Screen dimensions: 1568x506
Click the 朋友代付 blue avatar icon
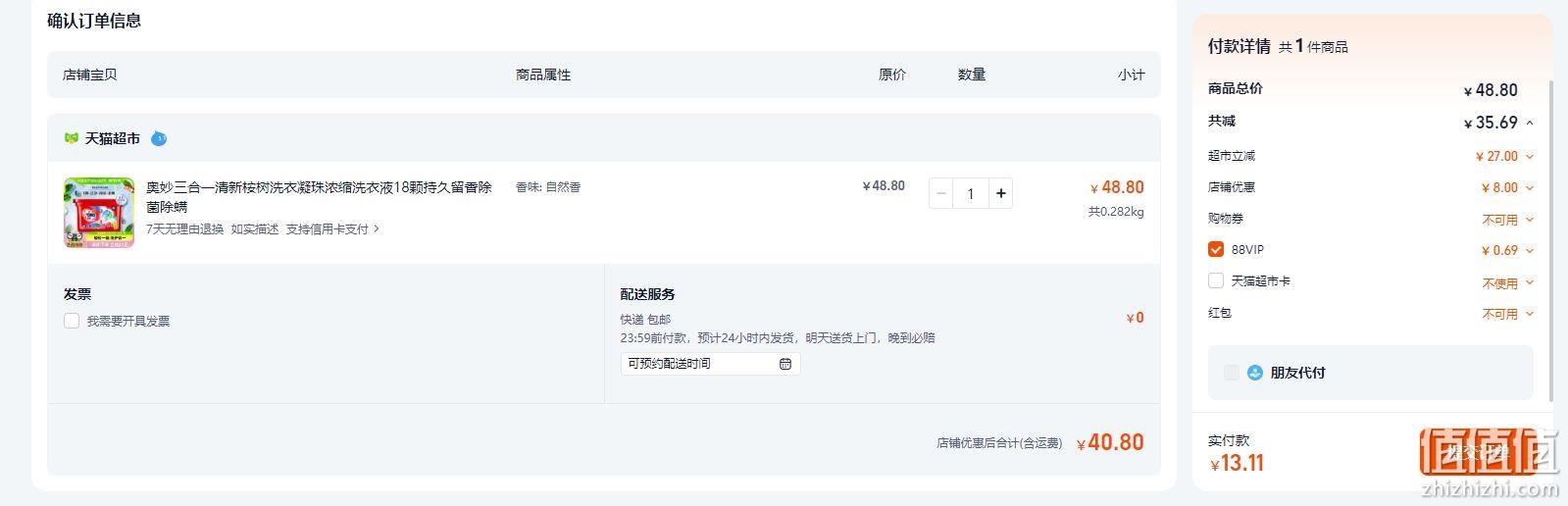(x=1255, y=373)
